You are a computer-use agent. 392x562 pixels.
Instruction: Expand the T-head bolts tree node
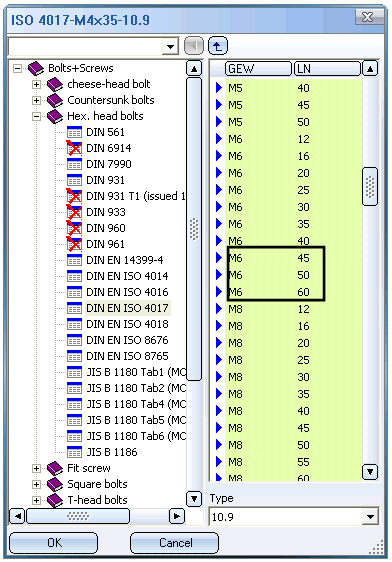[x=36, y=500]
